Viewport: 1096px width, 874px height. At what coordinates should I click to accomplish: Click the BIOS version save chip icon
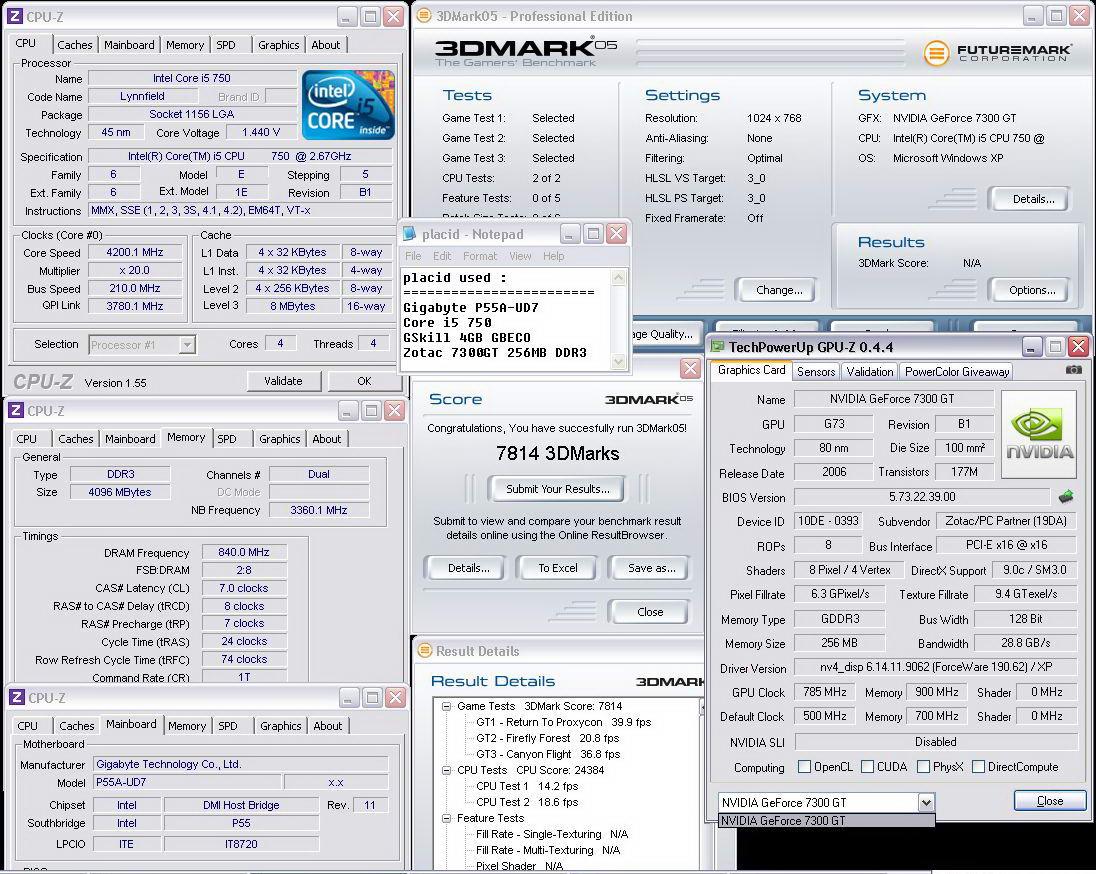(x=1066, y=497)
